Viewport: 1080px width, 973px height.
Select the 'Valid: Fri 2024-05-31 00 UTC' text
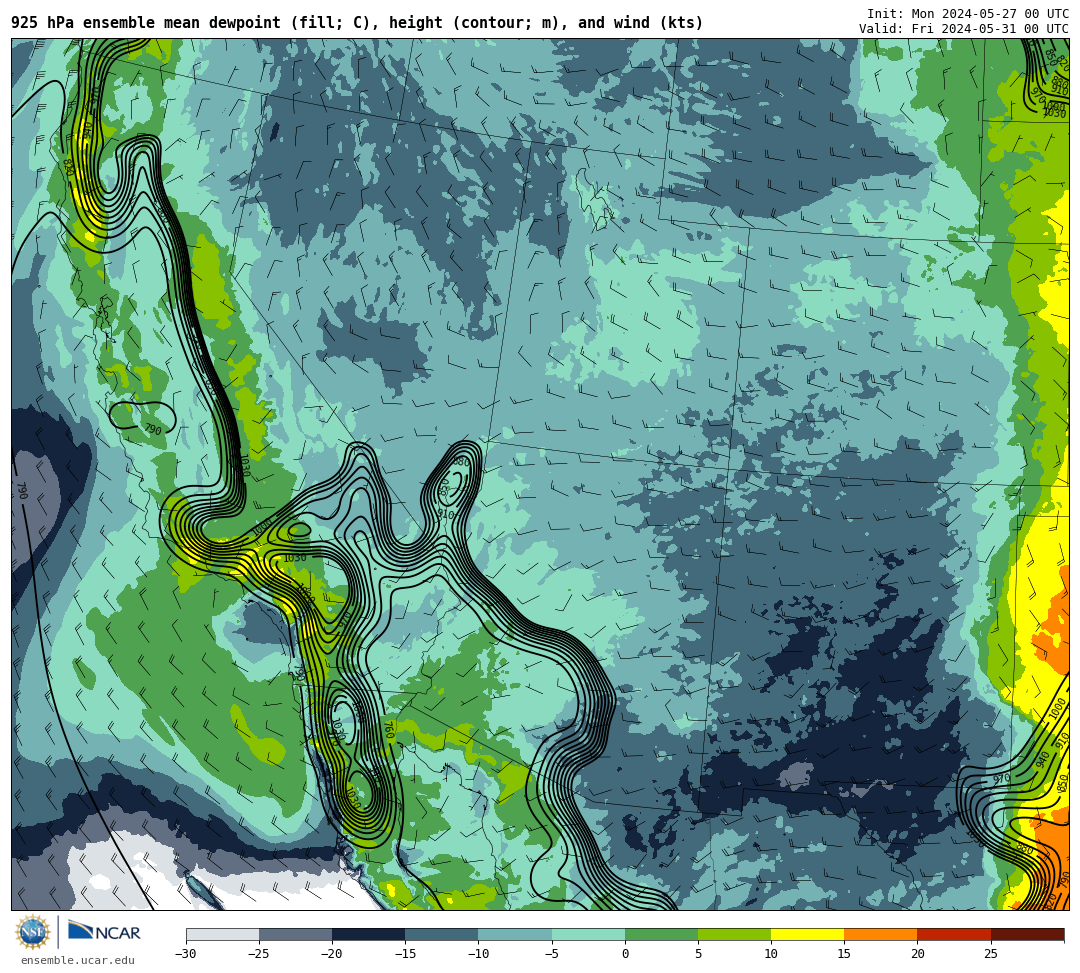pos(964,28)
